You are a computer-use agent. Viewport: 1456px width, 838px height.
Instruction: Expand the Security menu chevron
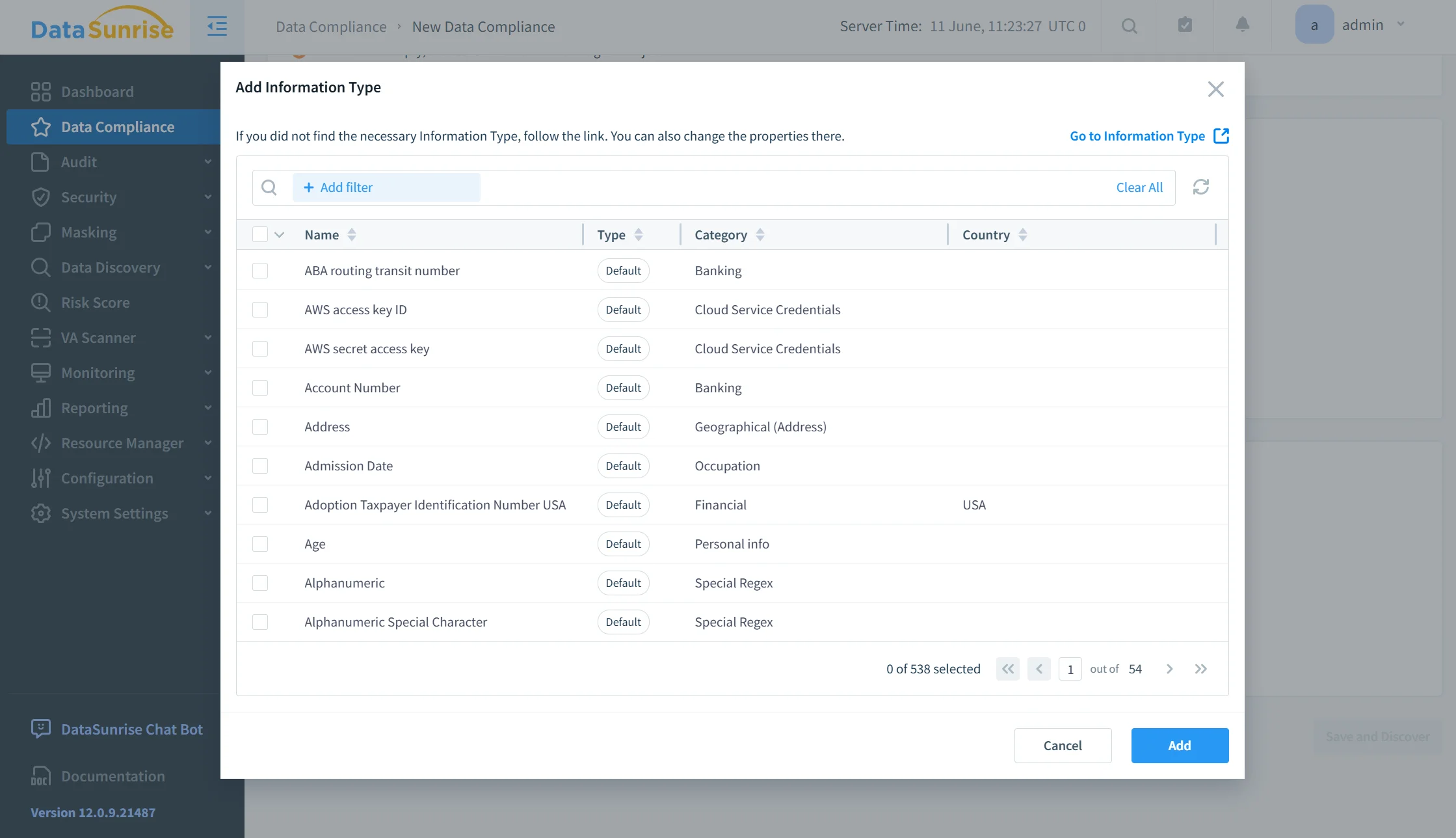pyautogui.click(x=208, y=197)
